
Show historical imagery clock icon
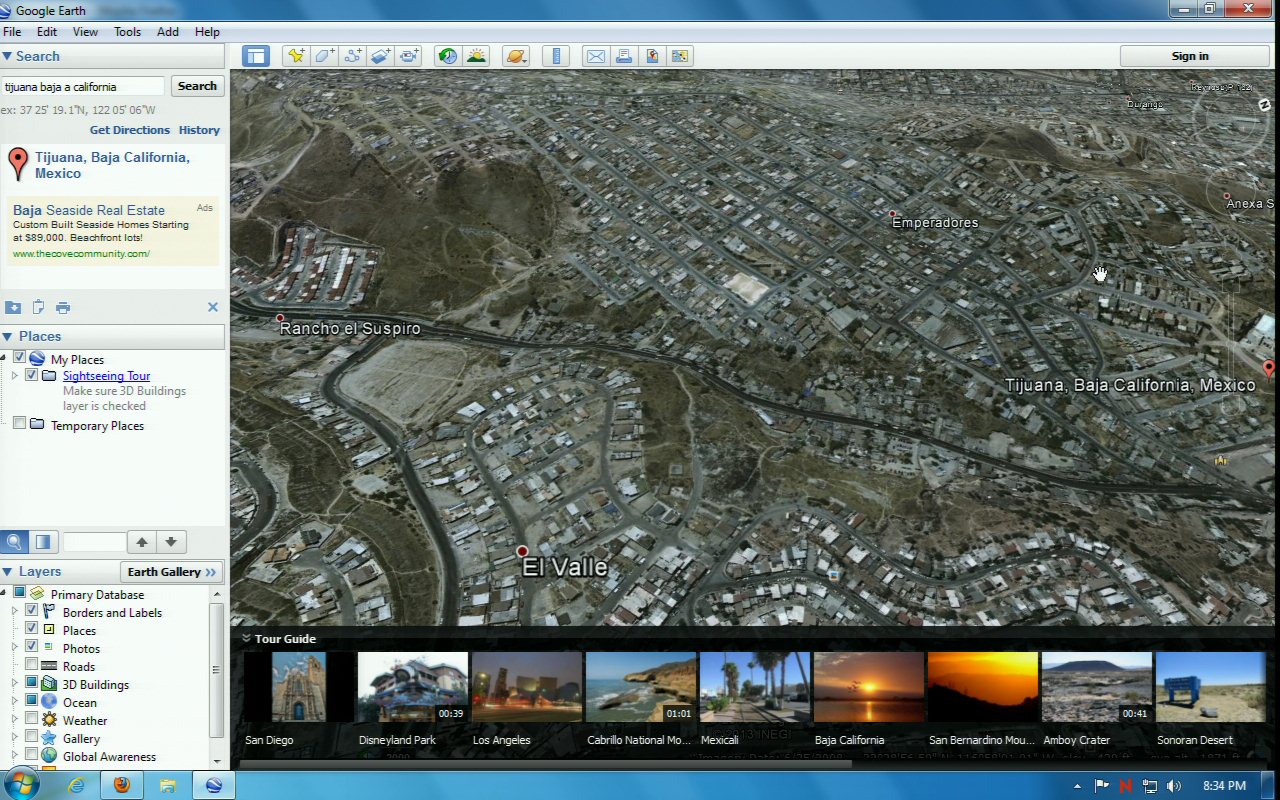click(448, 56)
